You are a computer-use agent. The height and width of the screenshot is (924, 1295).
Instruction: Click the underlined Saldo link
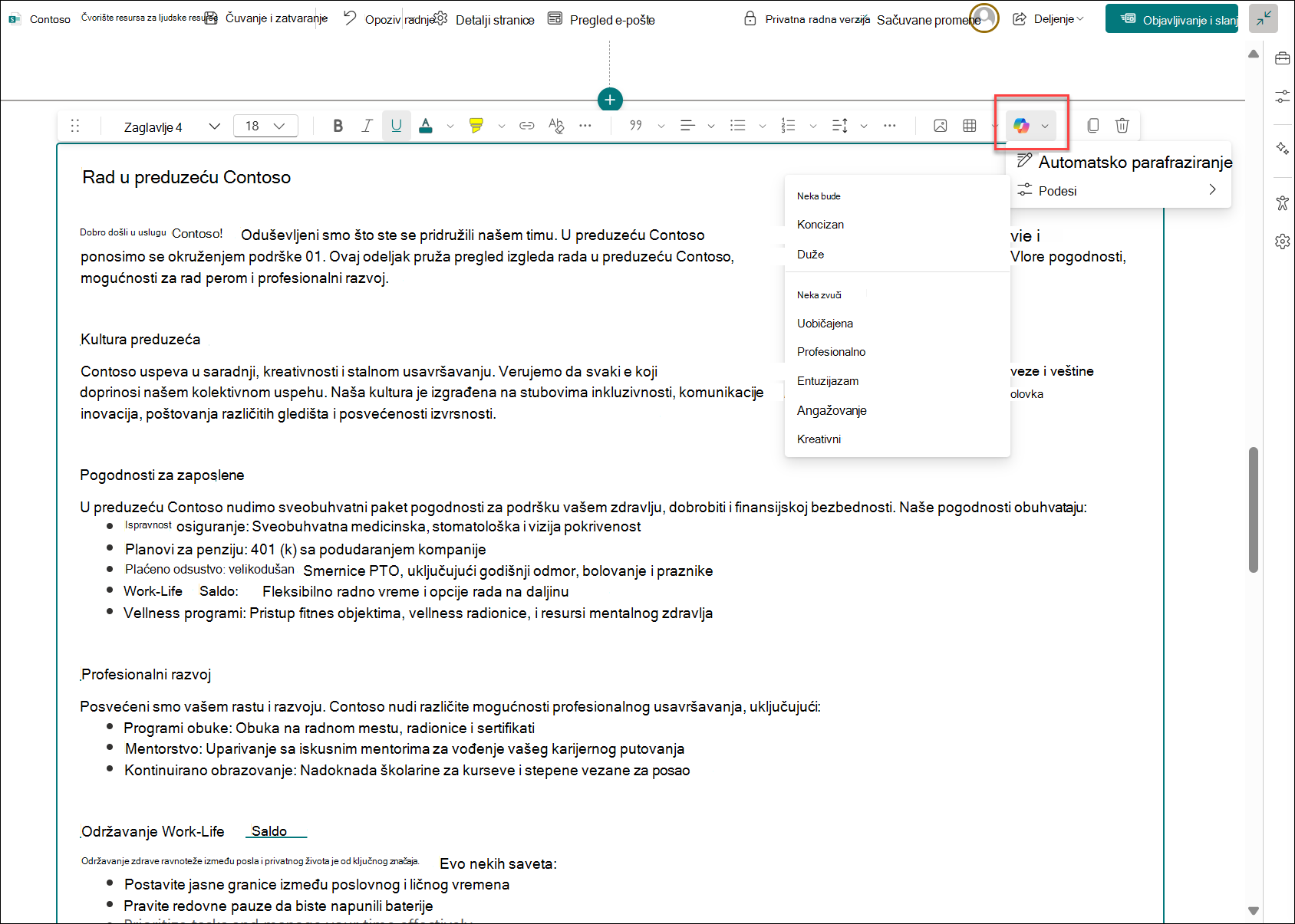tap(269, 831)
